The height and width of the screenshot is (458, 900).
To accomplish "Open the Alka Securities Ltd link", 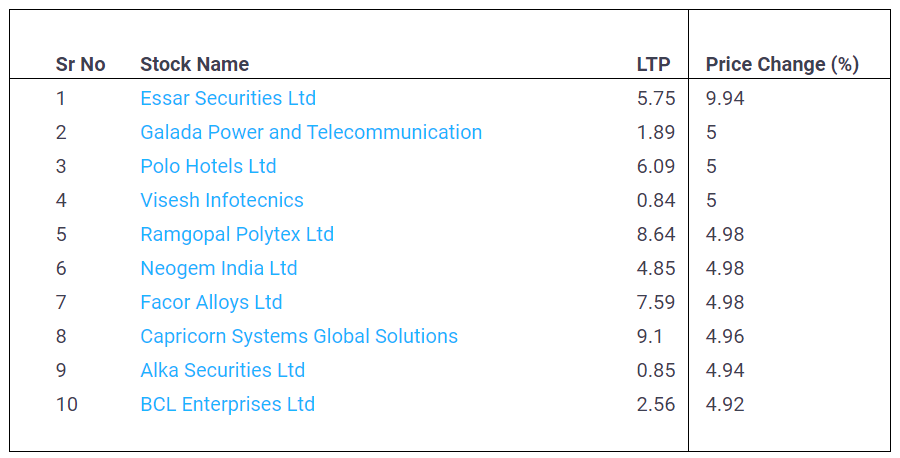I will pyautogui.click(x=223, y=370).
